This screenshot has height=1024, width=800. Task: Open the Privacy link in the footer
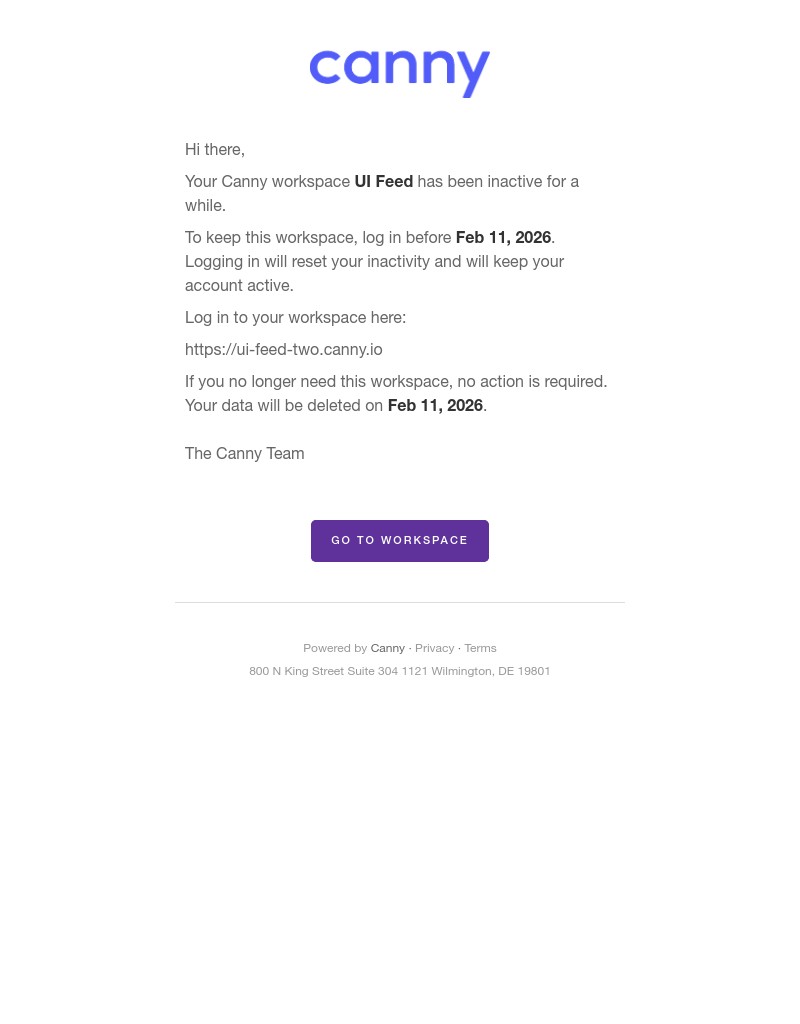[435, 648]
